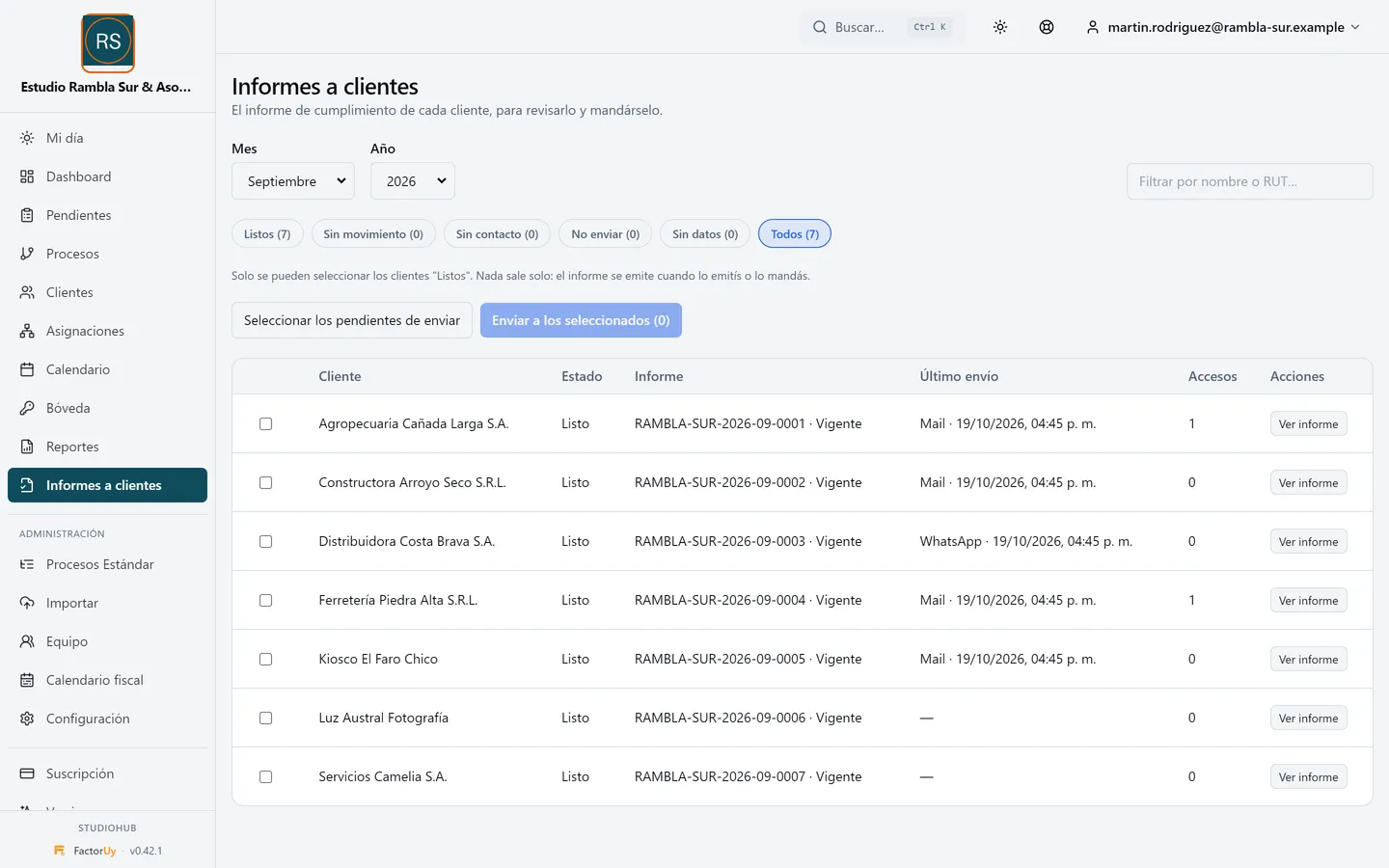
Task: Switch to the Sin contacto (0) filter
Action: click(497, 234)
